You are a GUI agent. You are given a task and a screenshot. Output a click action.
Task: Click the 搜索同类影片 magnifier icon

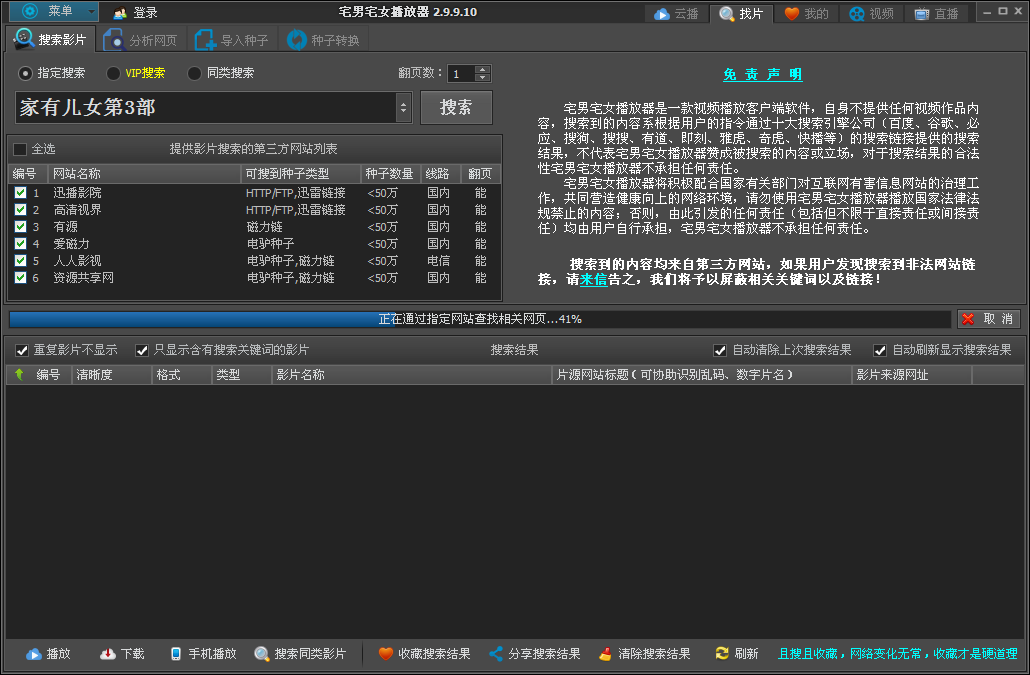(262, 654)
